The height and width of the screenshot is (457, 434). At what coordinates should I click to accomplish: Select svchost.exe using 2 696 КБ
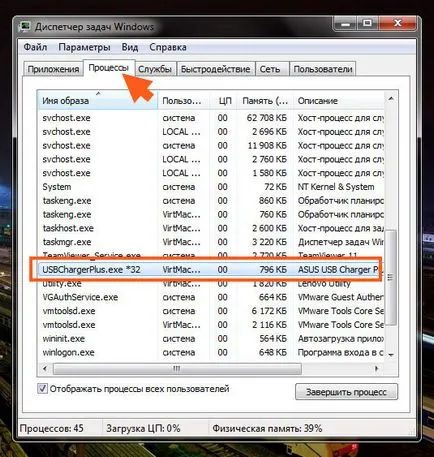pos(211,132)
